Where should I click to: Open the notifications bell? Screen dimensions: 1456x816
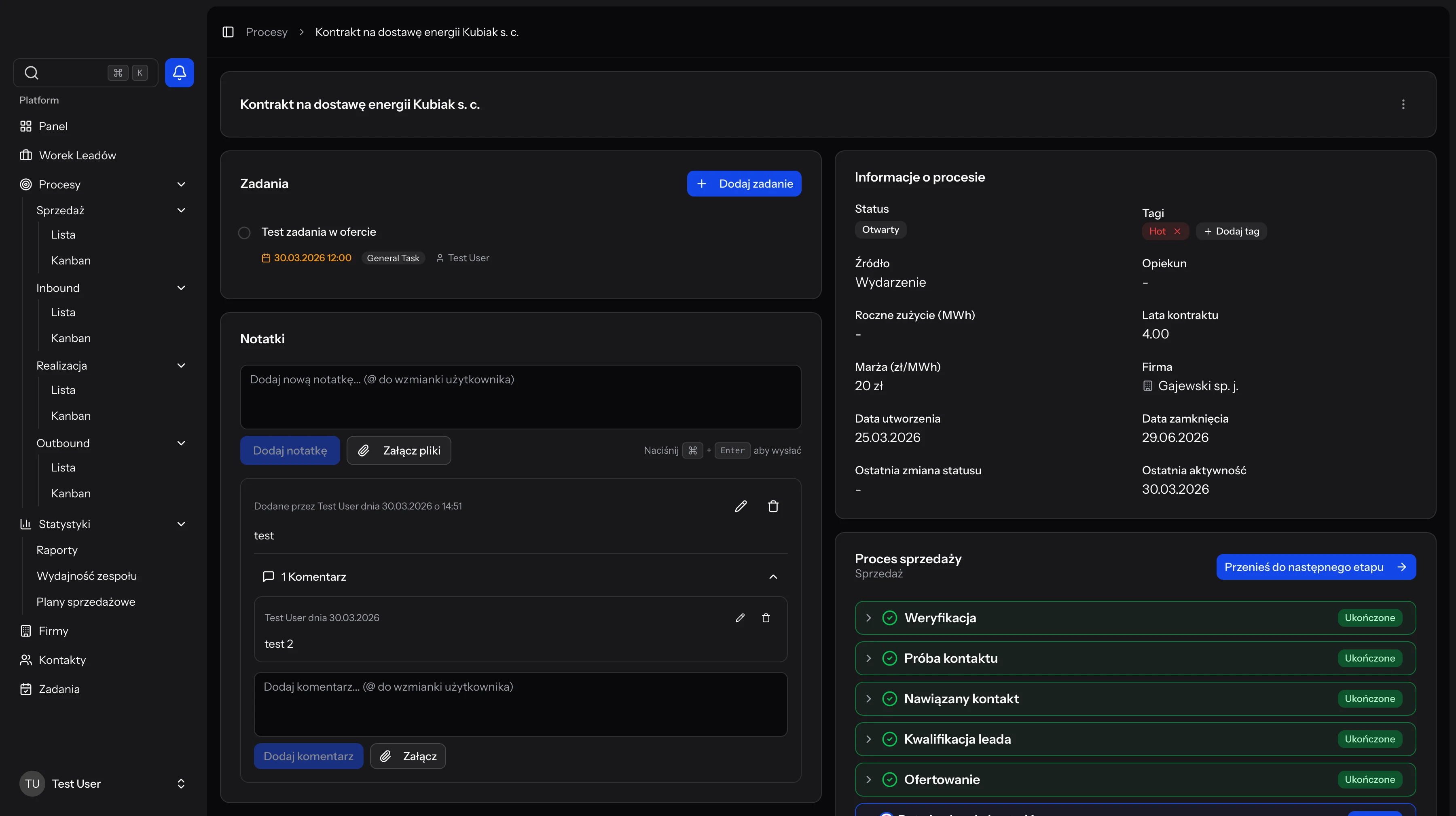179,72
